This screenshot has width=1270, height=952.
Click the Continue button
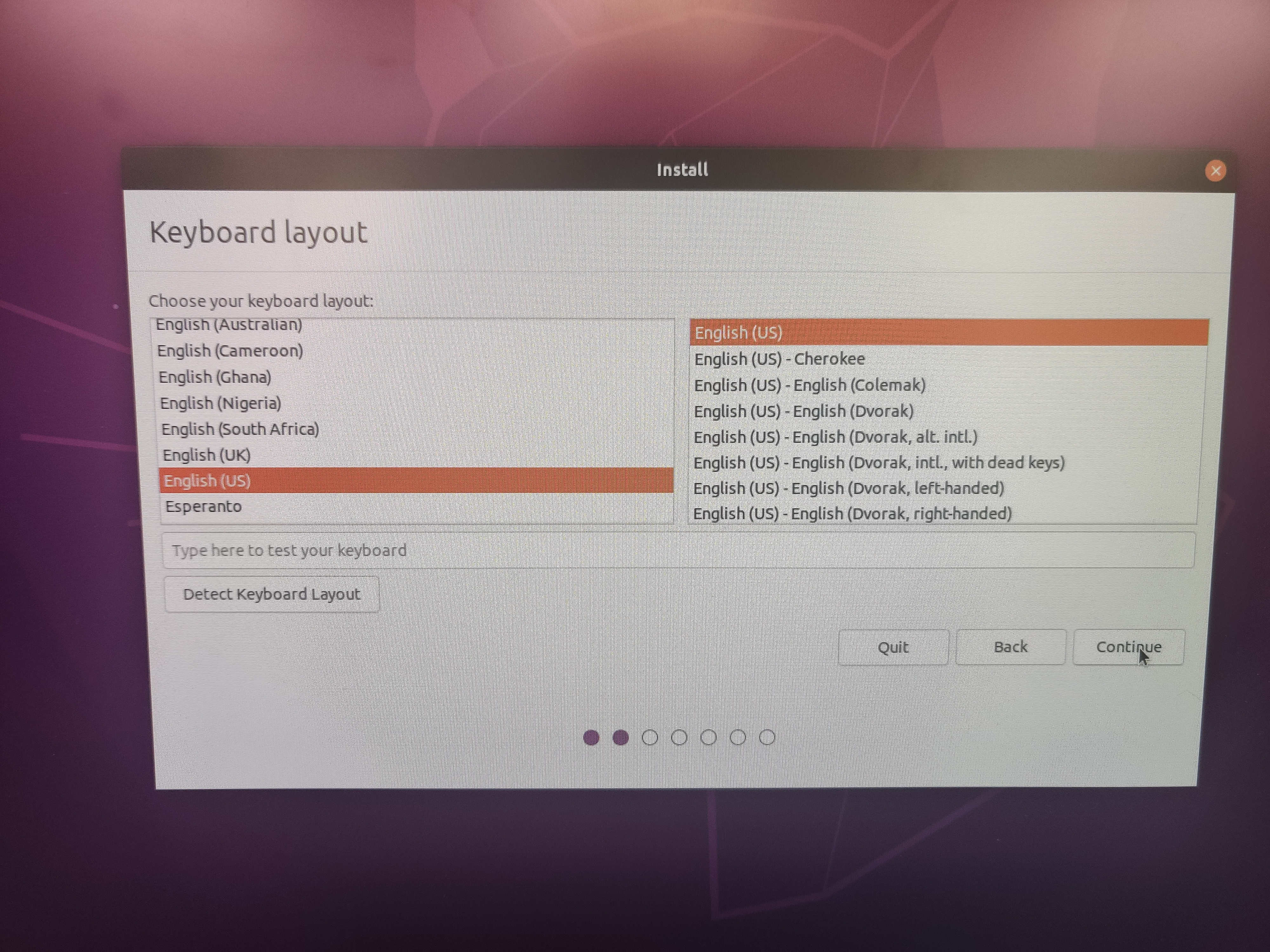pyautogui.click(x=1128, y=647)
